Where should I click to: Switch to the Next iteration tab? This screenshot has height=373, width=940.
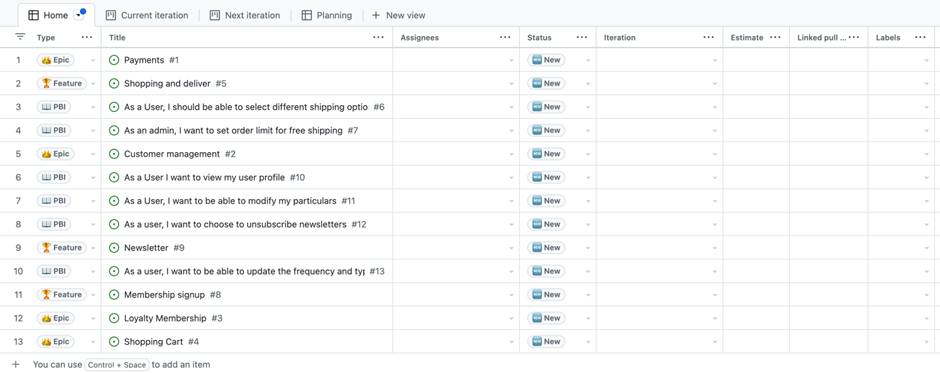[x=245, y=16]
